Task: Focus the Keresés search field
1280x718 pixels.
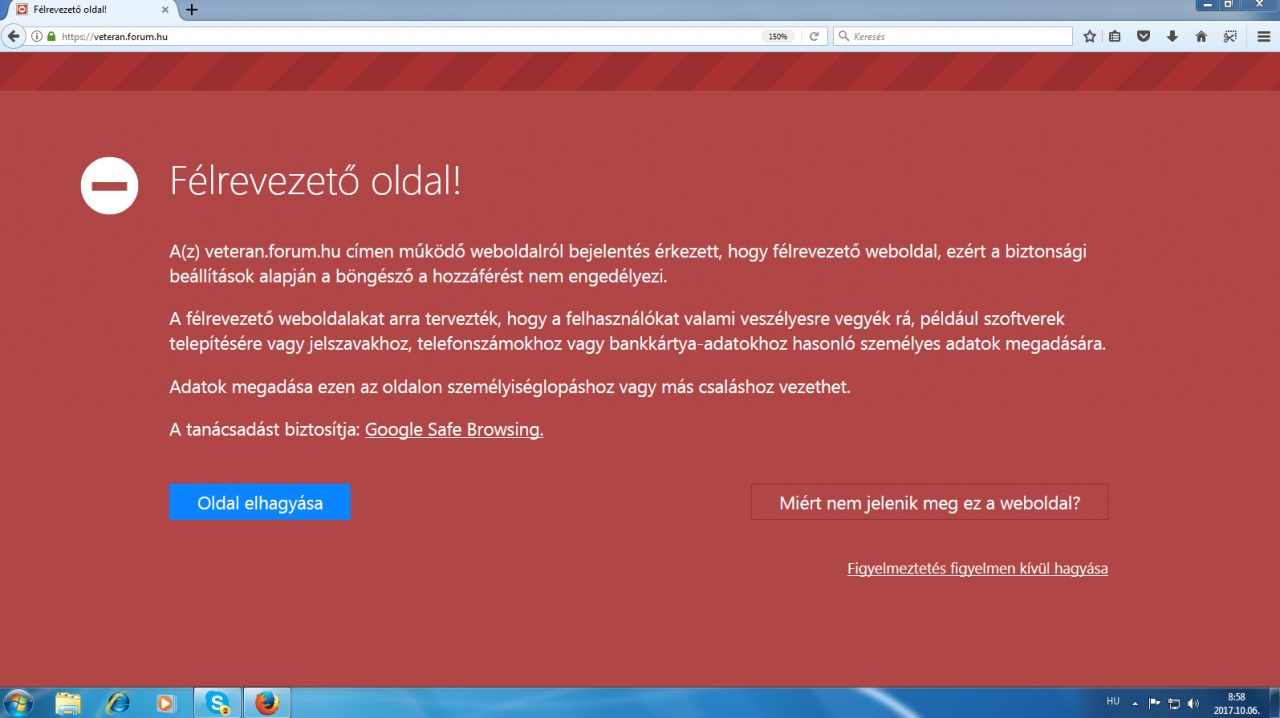Action: click(955, 36)
